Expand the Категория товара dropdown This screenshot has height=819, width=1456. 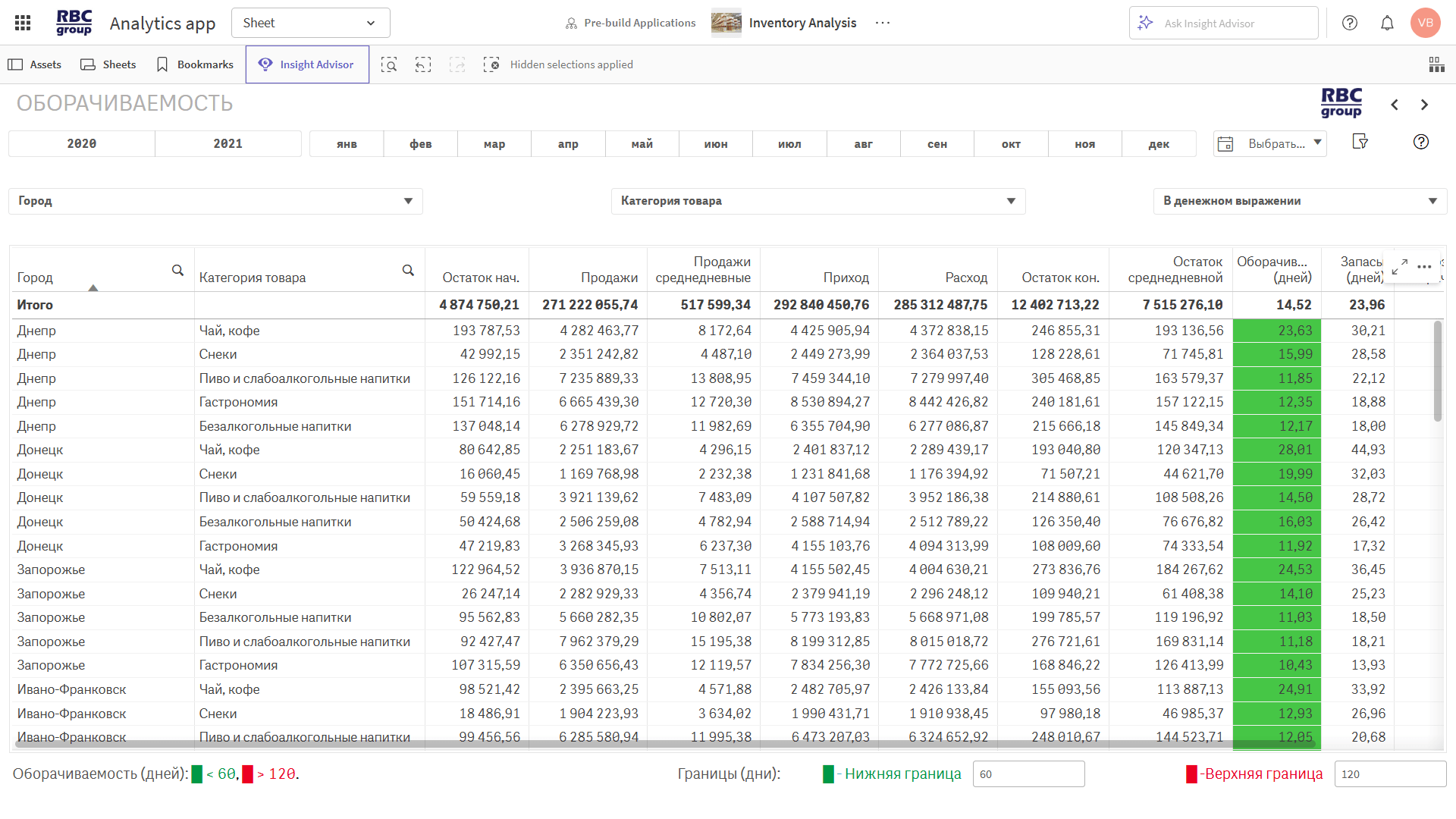pos(818,201)
